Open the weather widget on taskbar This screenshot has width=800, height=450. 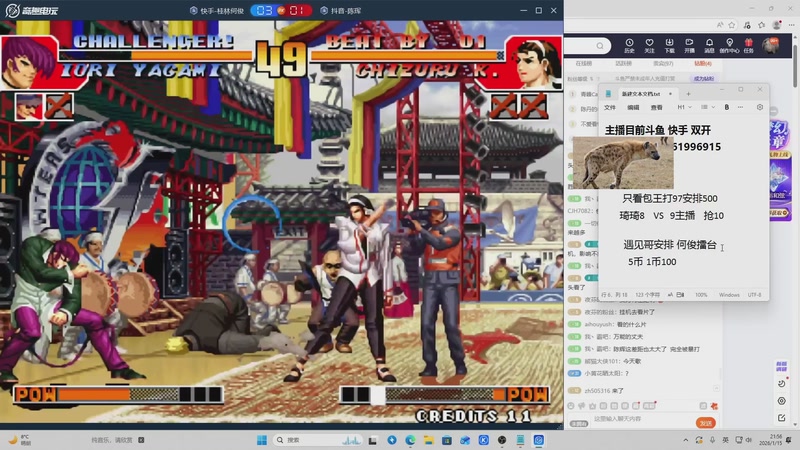point(20,440)
